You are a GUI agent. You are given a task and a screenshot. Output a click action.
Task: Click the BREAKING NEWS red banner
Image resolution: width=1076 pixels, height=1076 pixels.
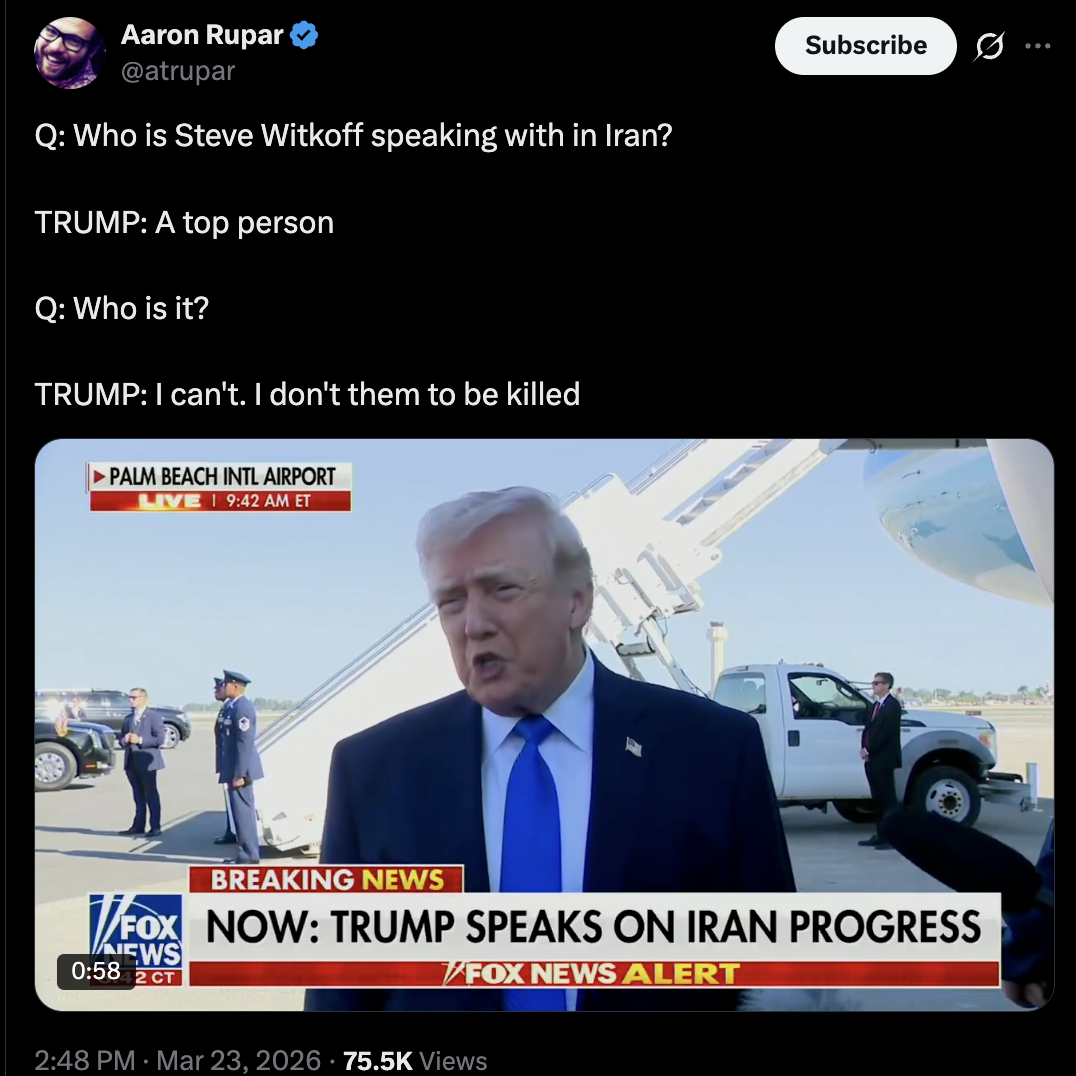point(327,879)
